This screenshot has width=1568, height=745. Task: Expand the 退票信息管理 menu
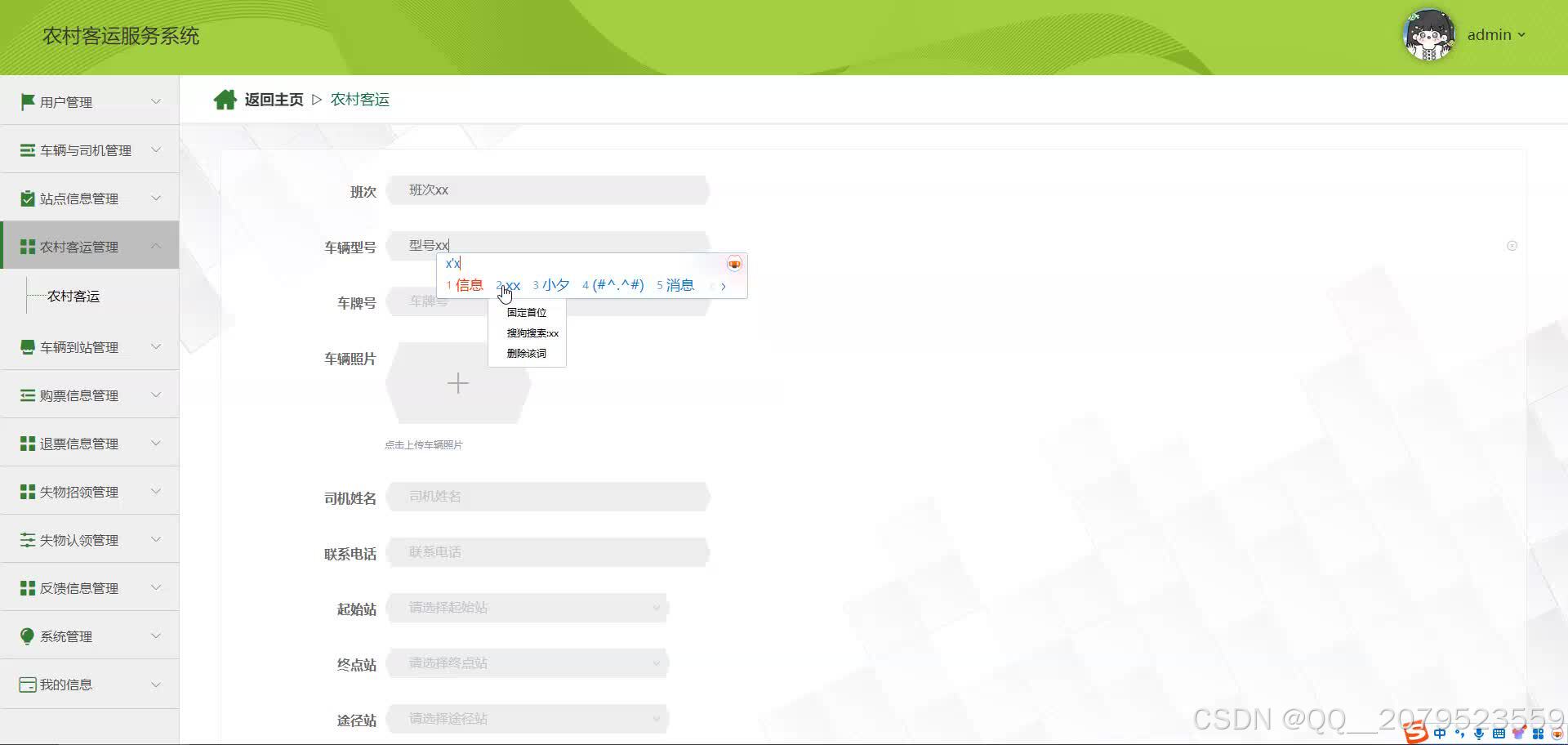pos(156,443)
